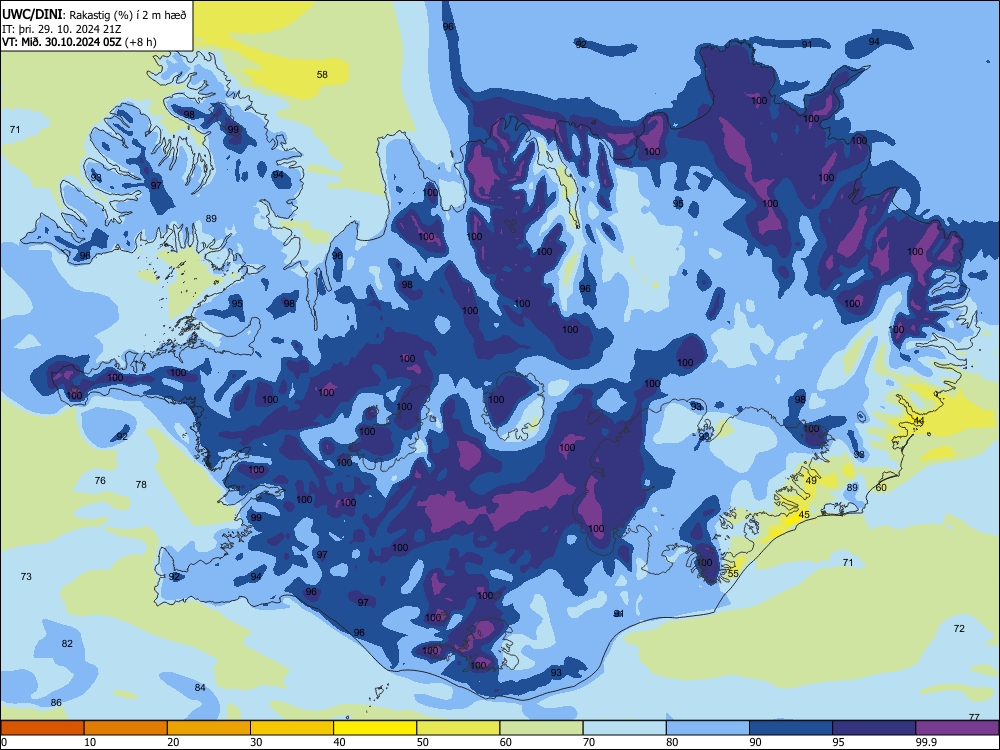The height and width of the screenshot is (750, 1000).
Task: Click the "90" legend tick label
Action: click(756, 742)
